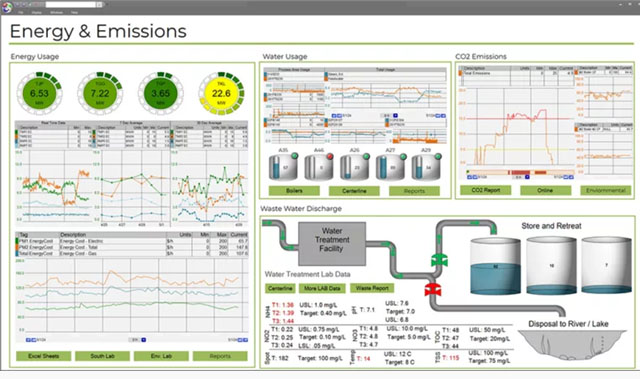The width and height of the screenshot is (640, 379).
Task: Click the Online button
Action: tap(545, 190)
